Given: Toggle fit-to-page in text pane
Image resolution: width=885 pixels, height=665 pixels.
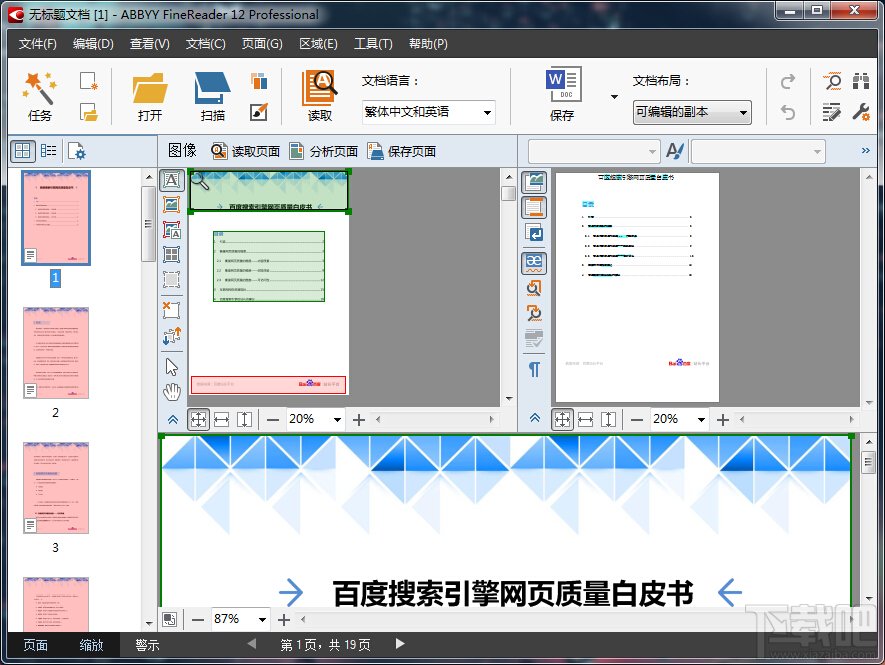Looking at the screenshot, I should pyautogui.click(x=562, y=419).
